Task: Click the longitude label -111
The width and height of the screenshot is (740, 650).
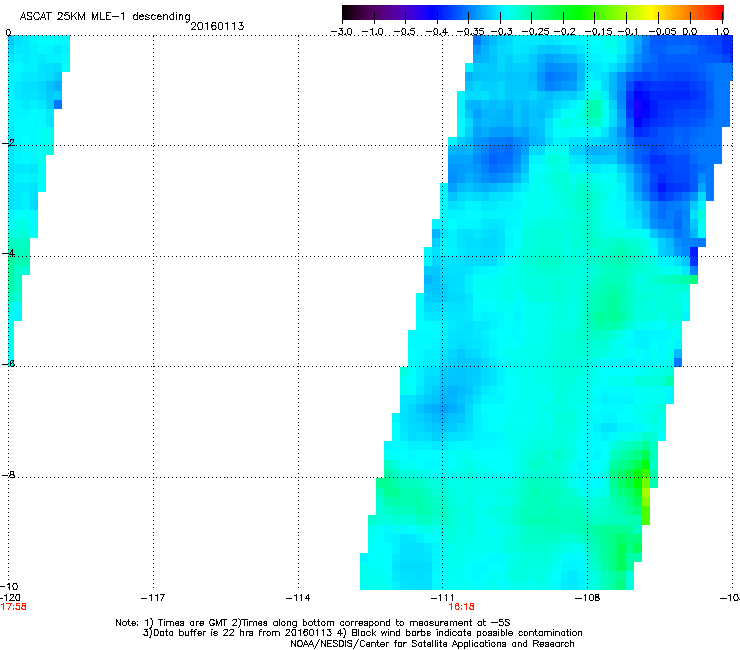Action: (443, 598)
